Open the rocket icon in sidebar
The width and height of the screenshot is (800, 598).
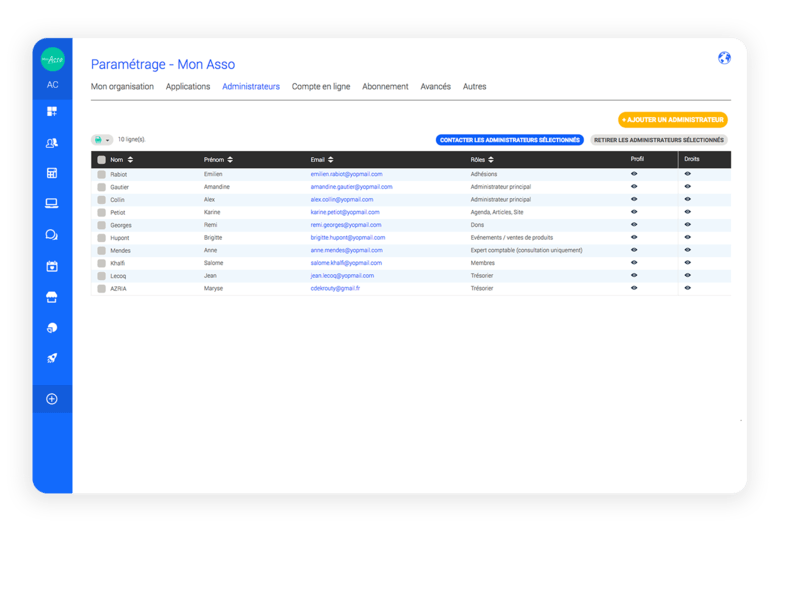[x=52, y=358]
